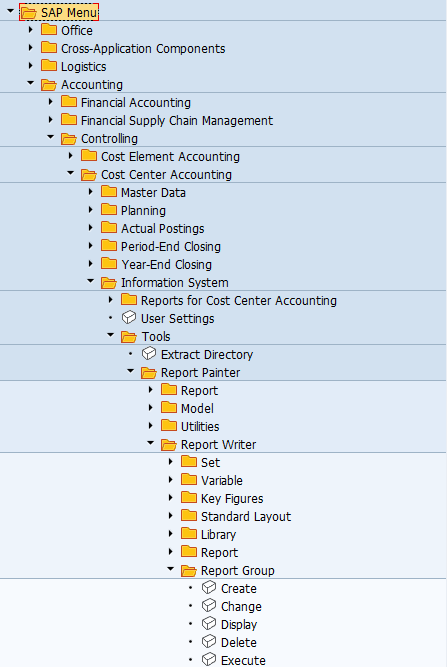Select the Library label
The image size is (447, 667).
pyautogui.click(x=218, y=535)
